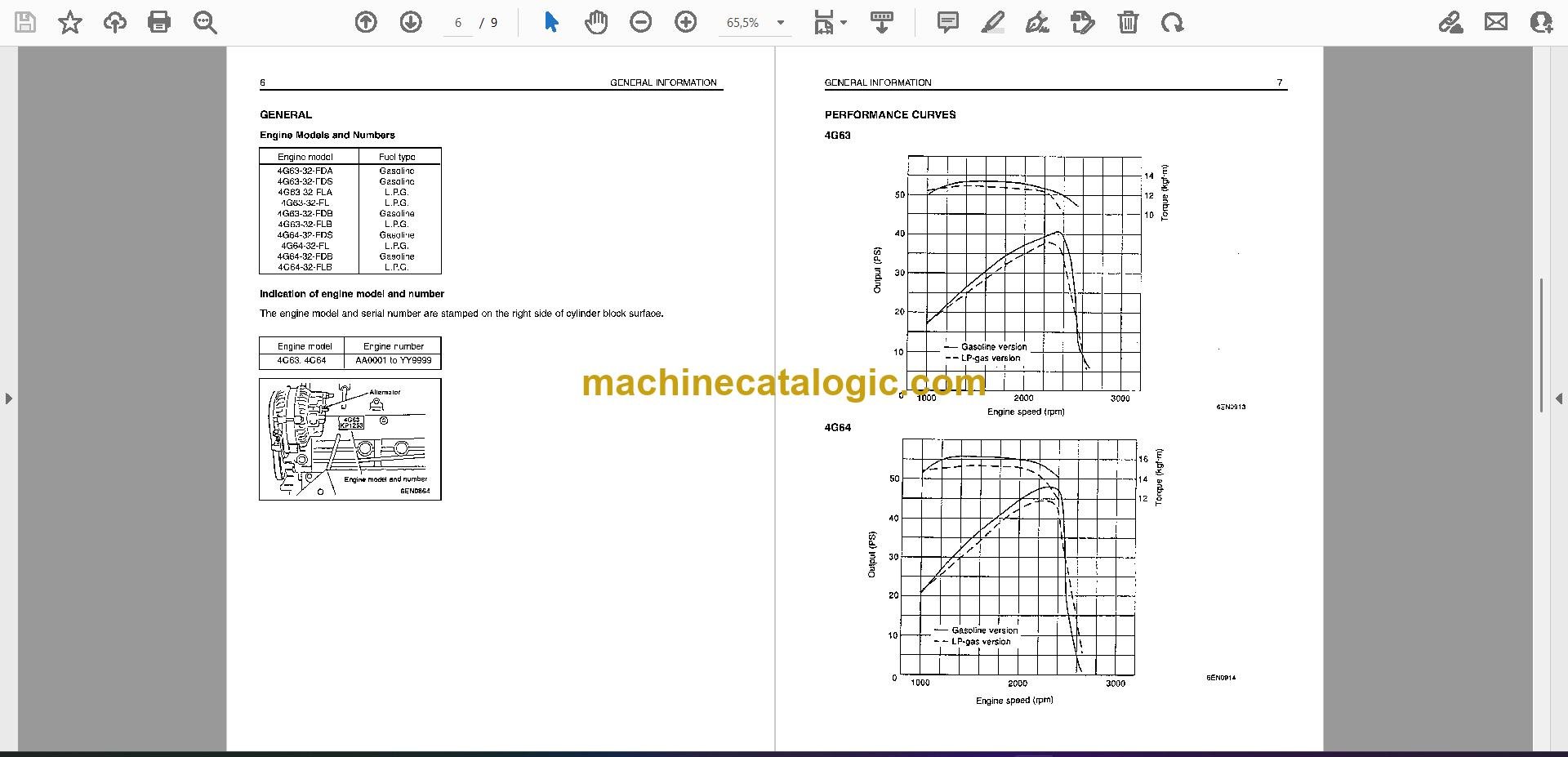
Task: Click the "Indication of engine model and number" heading
Action: click(x=352, y=294)
